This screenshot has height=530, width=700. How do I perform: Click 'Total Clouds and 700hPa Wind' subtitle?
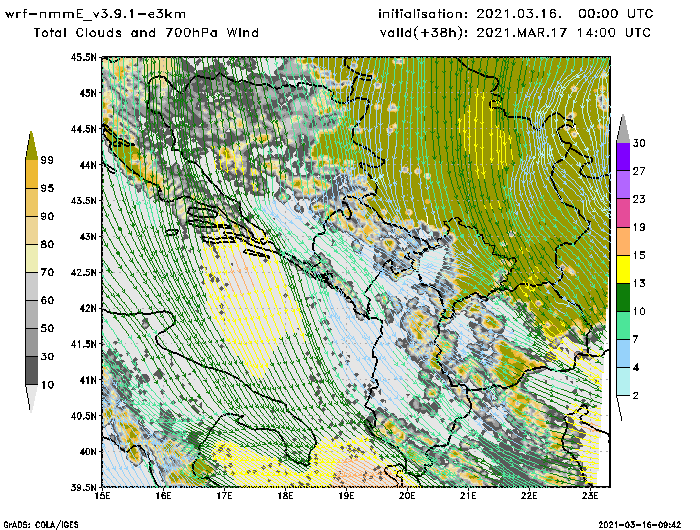[146, 33]
